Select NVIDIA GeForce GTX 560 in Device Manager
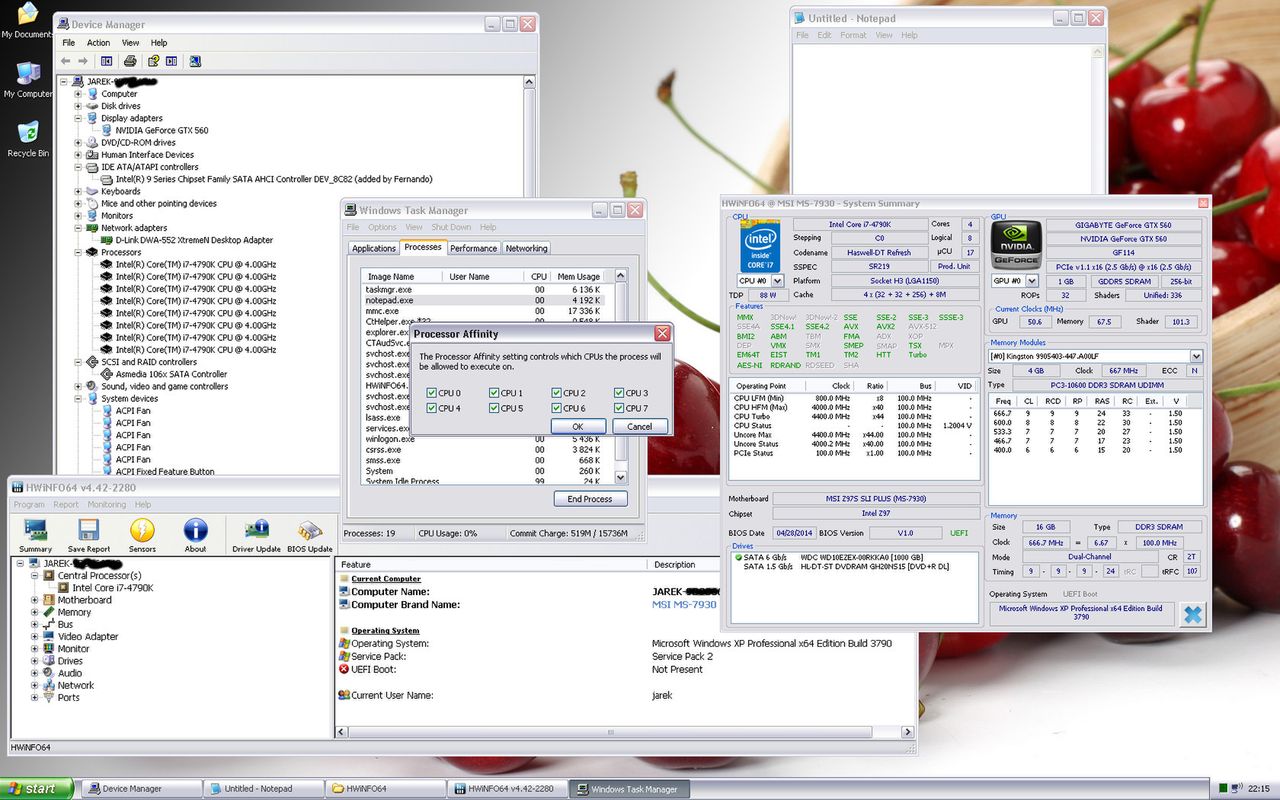 [x=161, y=130]
